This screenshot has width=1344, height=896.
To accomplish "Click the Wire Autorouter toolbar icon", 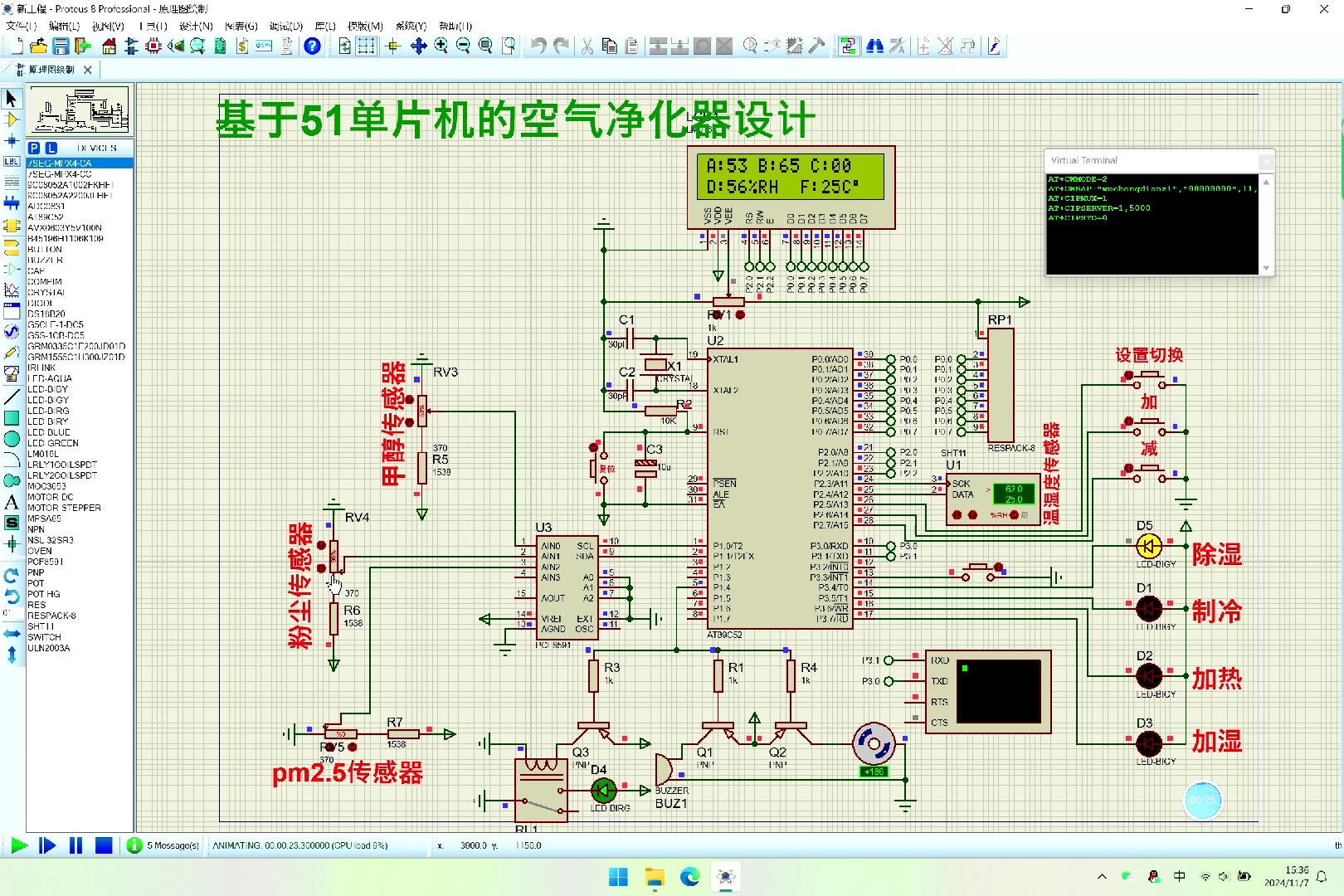I will 848,46.
